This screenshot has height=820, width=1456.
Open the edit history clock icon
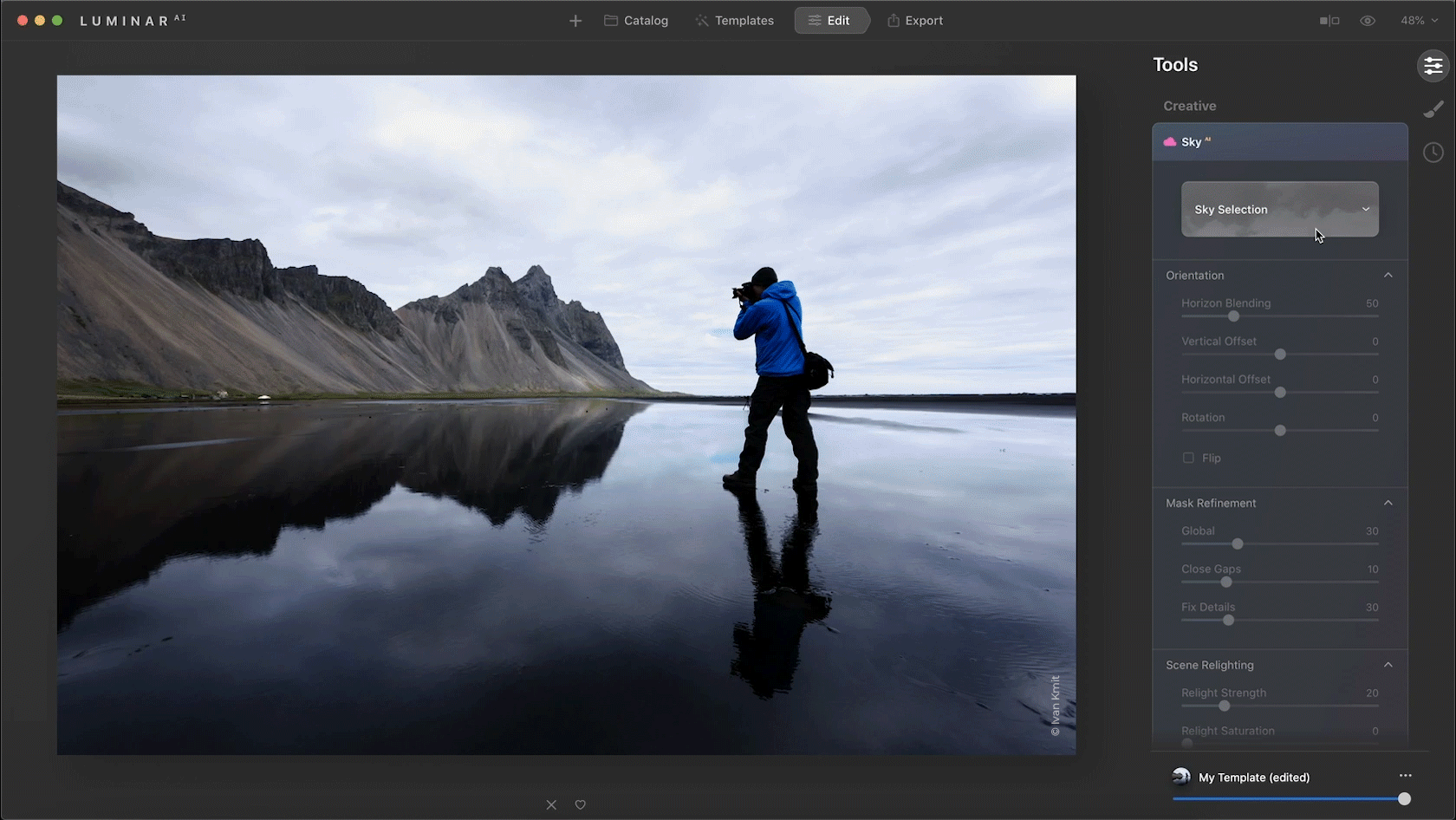tap(1433, 153)
